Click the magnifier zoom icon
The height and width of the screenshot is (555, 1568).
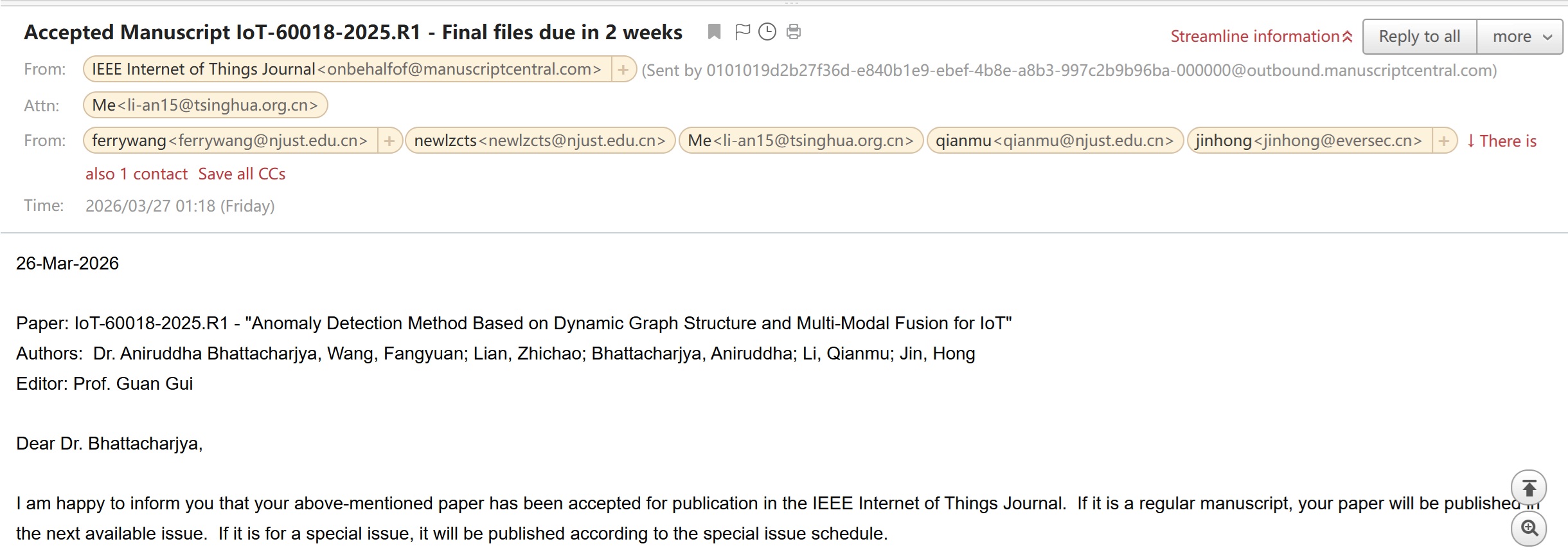[1529, 529]
